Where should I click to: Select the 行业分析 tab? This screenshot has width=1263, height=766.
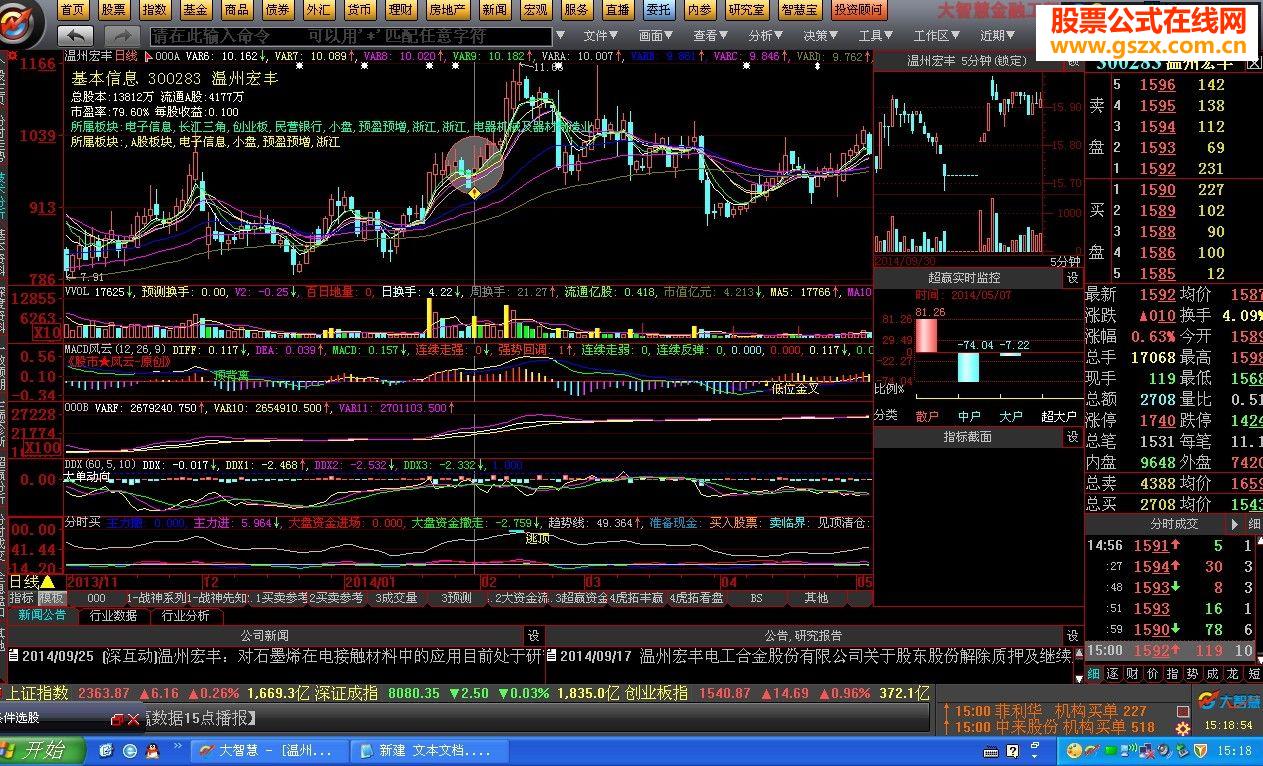coord(185,616)
